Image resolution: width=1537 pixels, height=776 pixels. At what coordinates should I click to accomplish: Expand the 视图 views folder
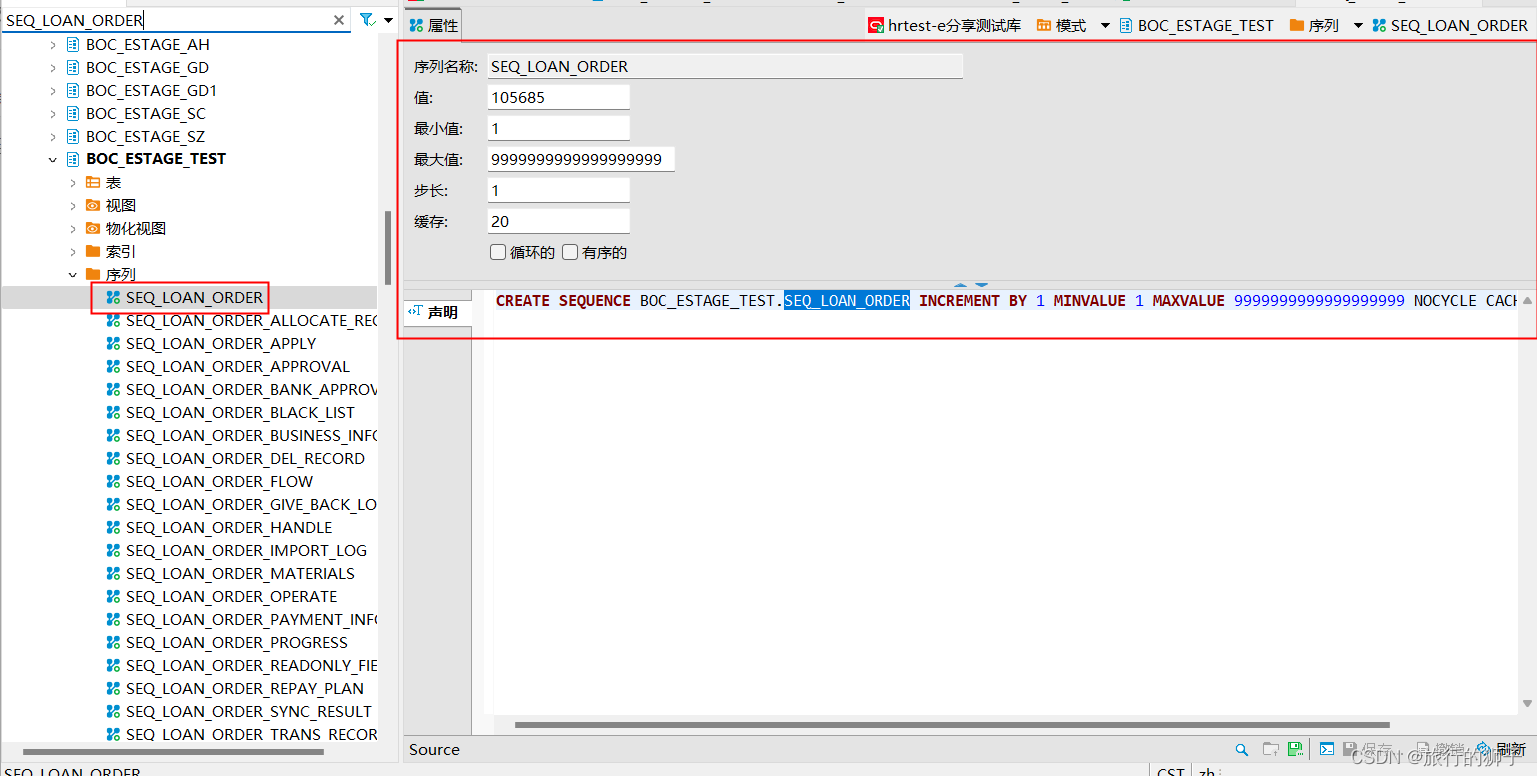pos(72,206)
